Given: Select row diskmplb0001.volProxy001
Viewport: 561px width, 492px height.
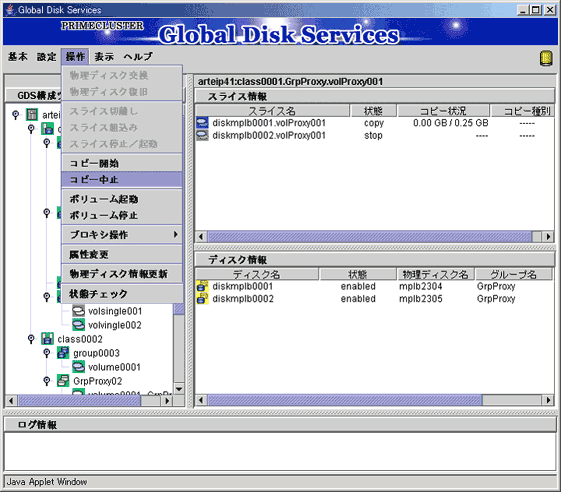Looking at the screenshot, I should pyautogui.click(x=375, y=123).
